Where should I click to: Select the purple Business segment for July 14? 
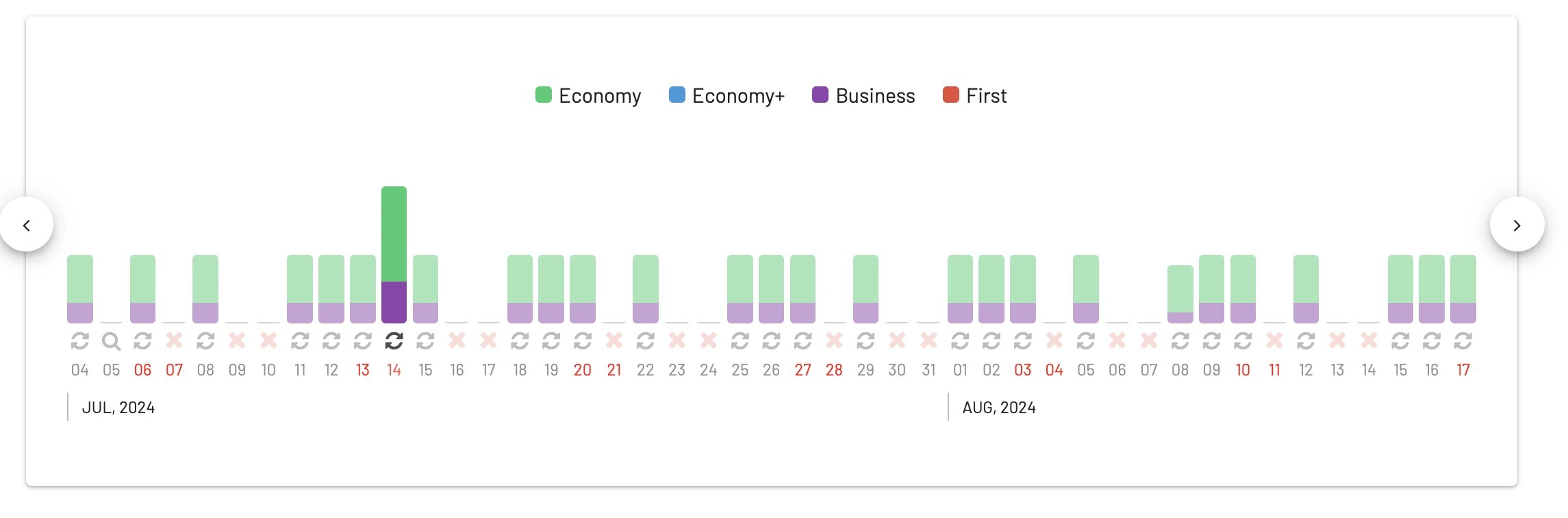394,302
